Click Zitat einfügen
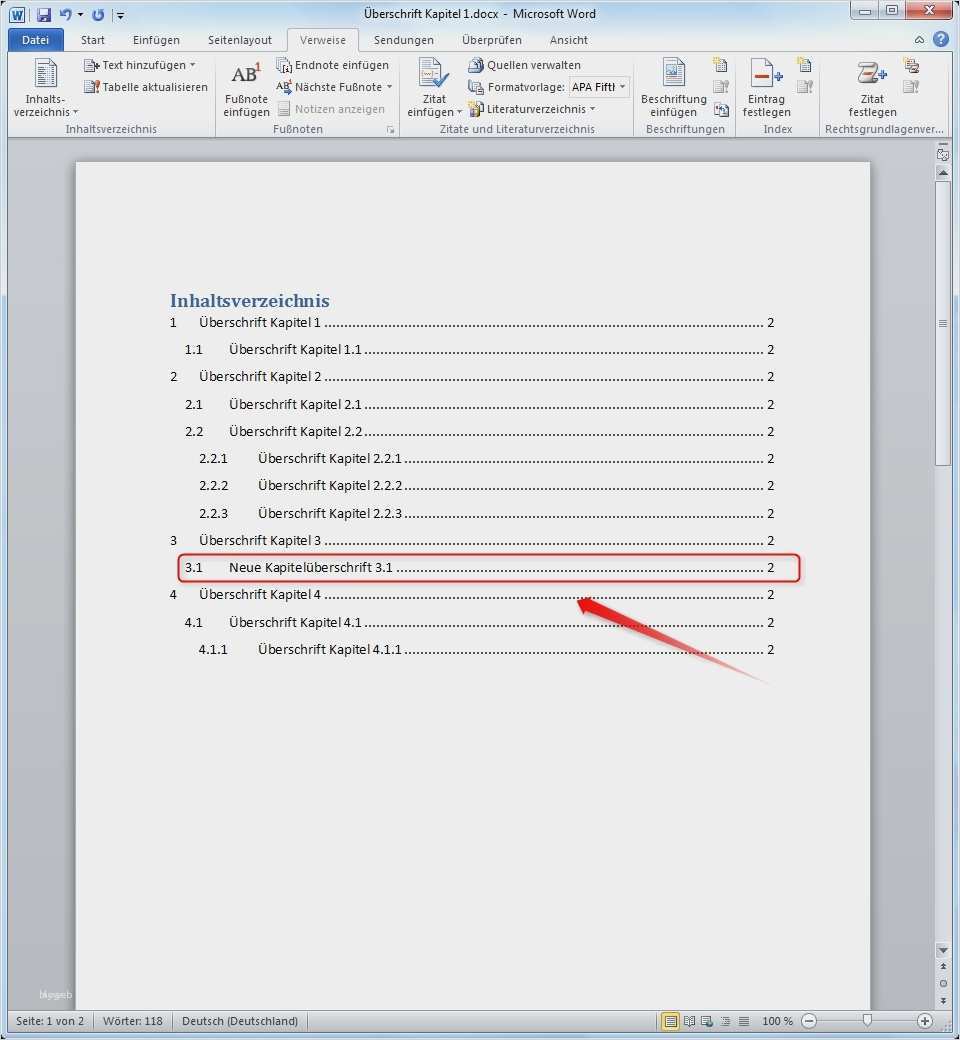Viewport: 960px width, 1040px height. 433,87
